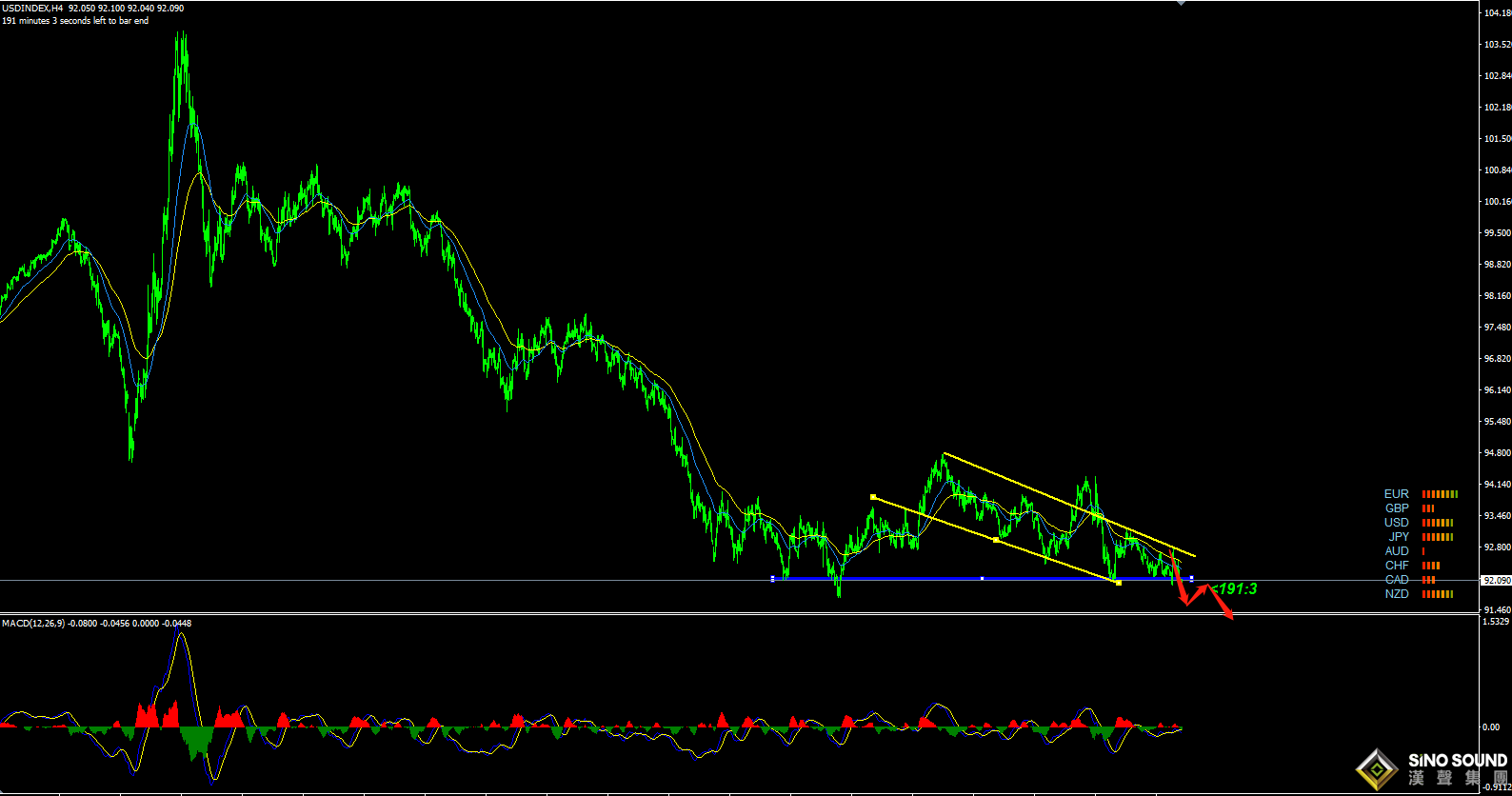
Task: Click the USDINDEX,H4 chart title text
Action: tap(33, 8)
